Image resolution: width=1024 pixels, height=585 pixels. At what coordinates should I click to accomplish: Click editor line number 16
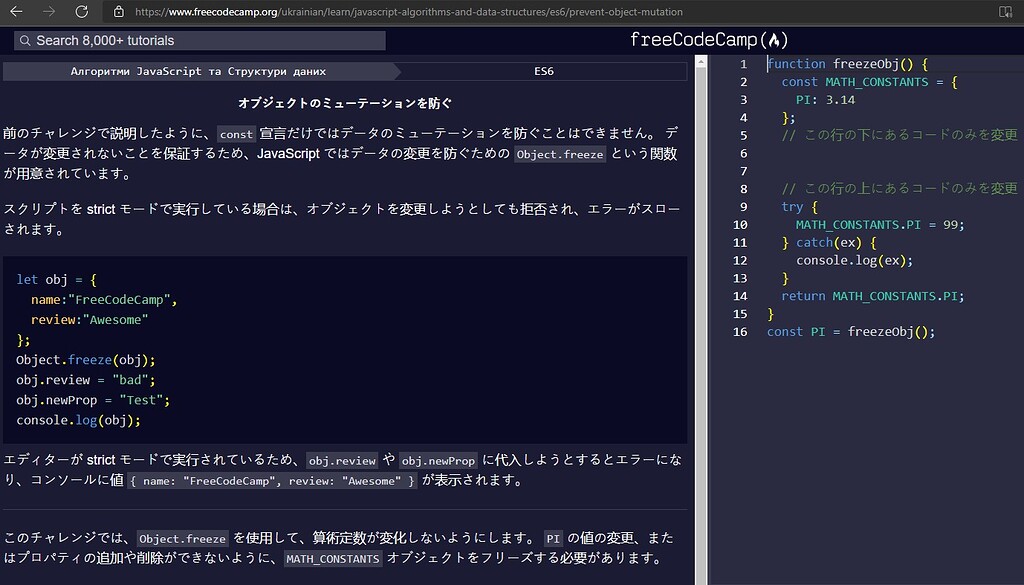(x=740, y=332)
